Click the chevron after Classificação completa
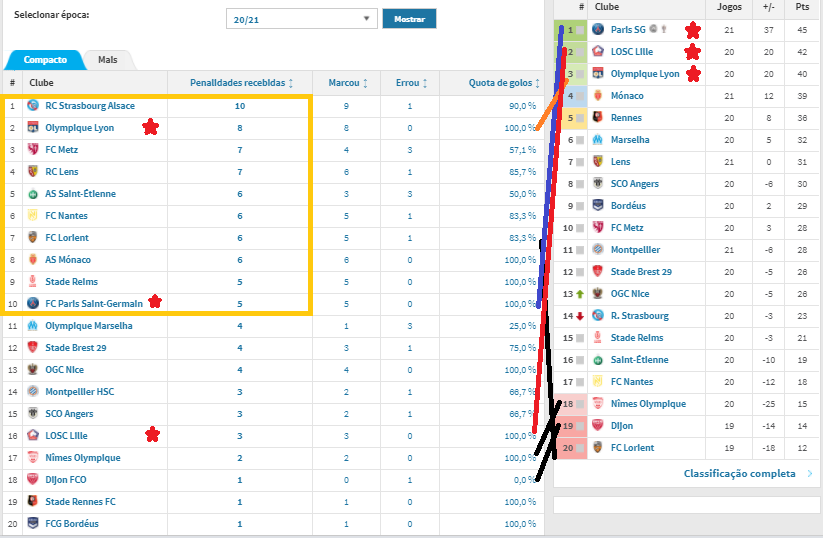Image resolution: width=823 pixels, height=538 pixels. [x=810, y=473]
